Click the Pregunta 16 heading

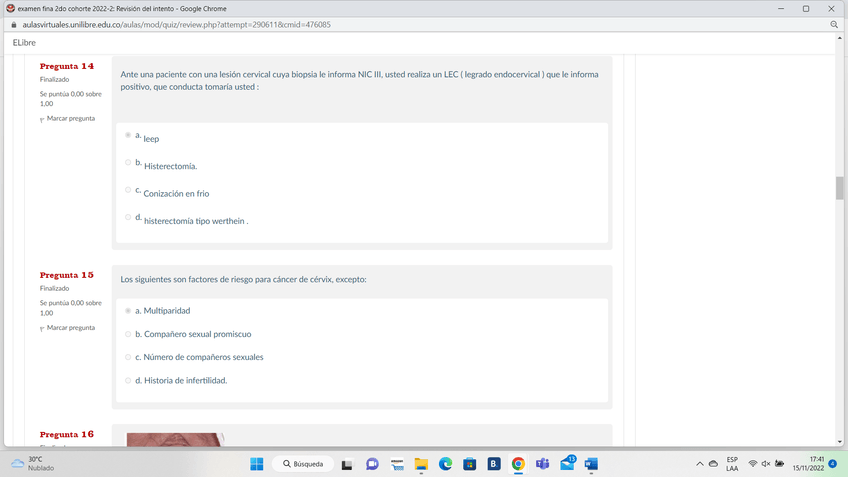(67, 434)
